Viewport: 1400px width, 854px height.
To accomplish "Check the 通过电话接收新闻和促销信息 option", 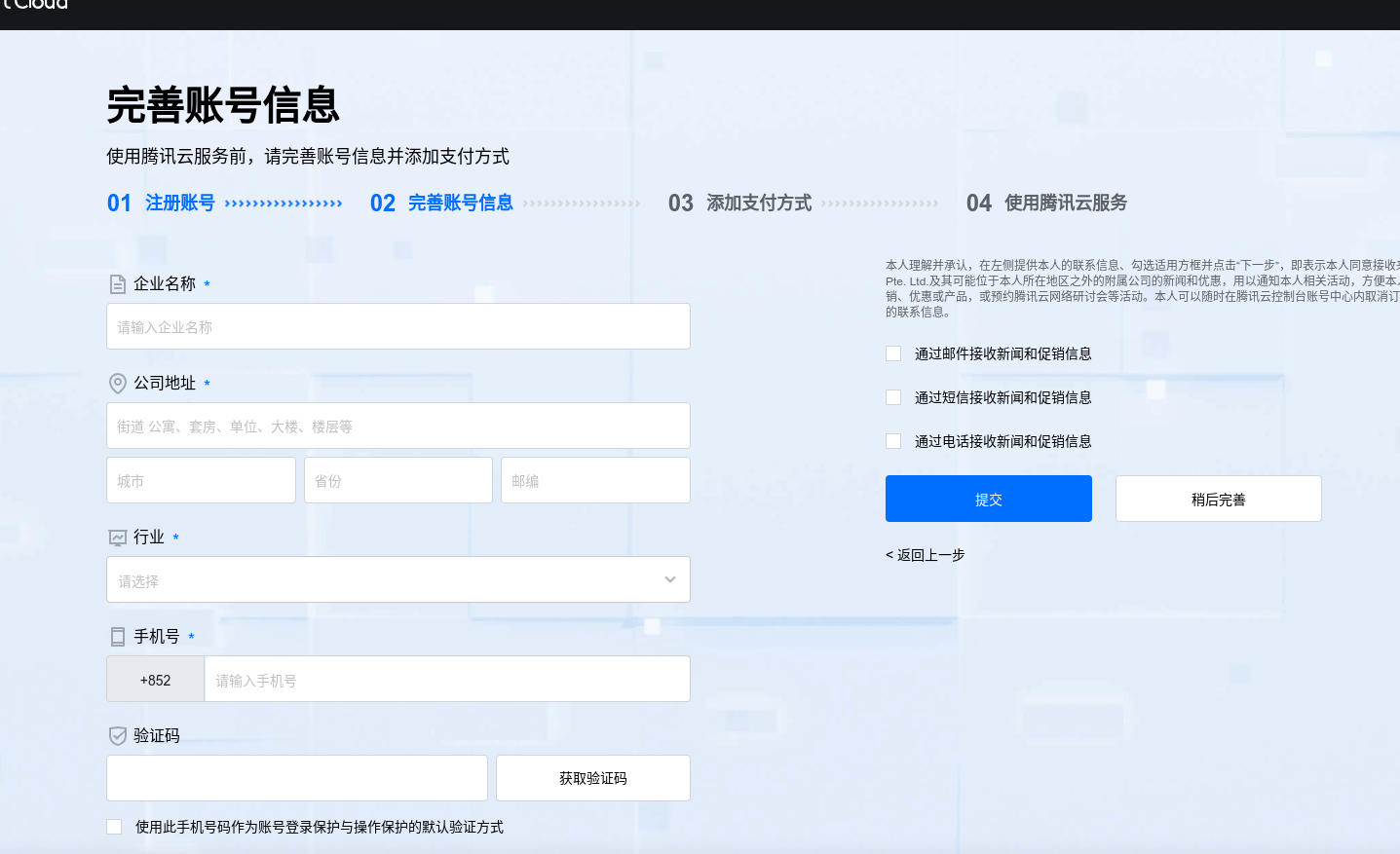I will 893,441.
